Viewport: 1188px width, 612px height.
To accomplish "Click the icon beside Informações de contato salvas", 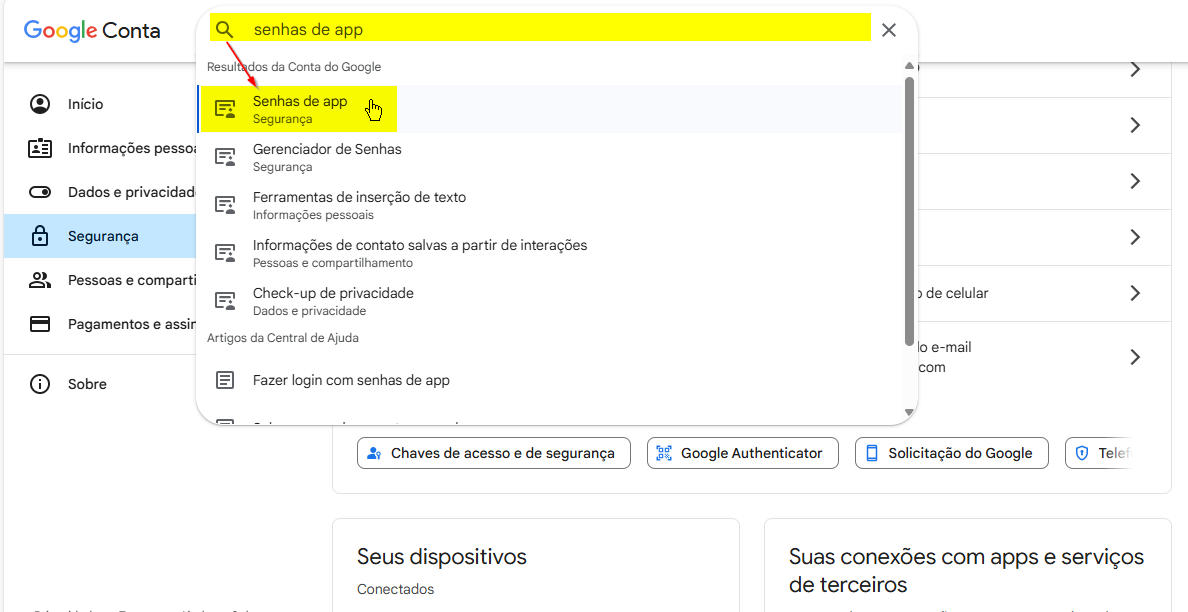I will [x=225, y=253].
